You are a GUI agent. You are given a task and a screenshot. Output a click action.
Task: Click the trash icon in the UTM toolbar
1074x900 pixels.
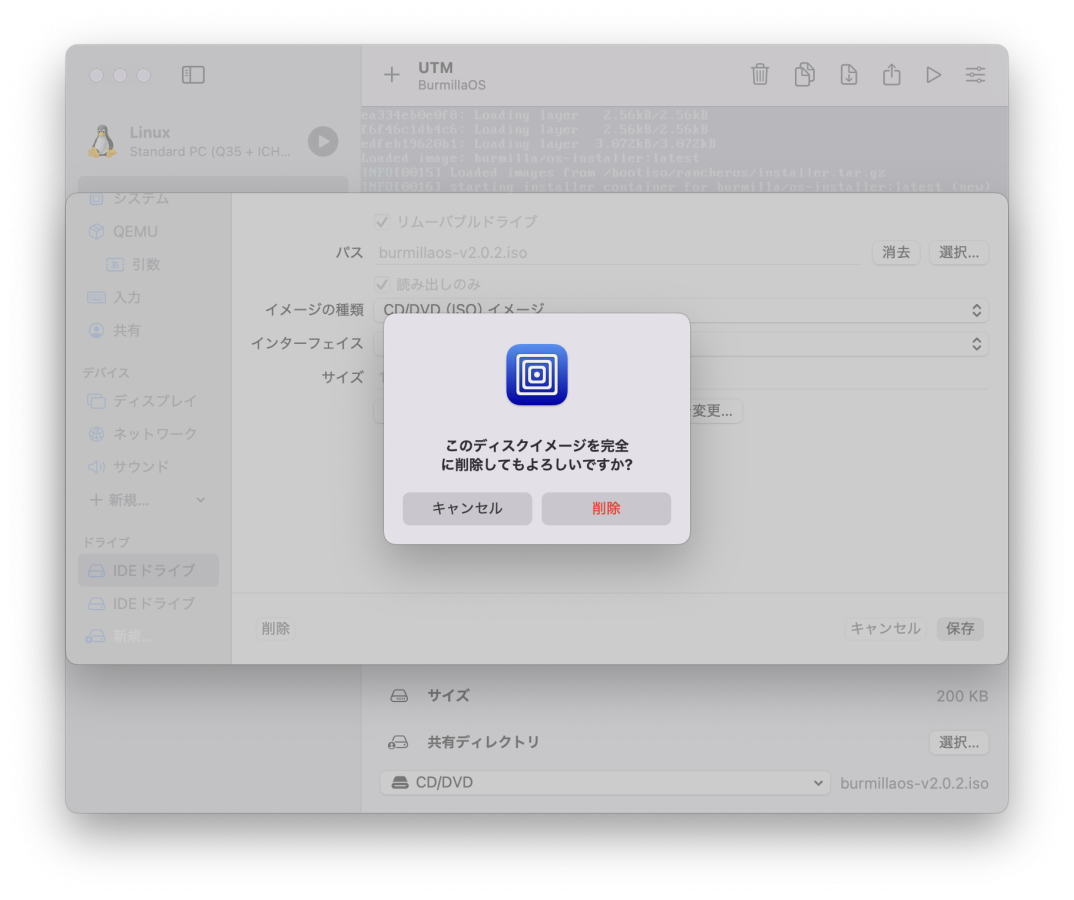[760, 75]
